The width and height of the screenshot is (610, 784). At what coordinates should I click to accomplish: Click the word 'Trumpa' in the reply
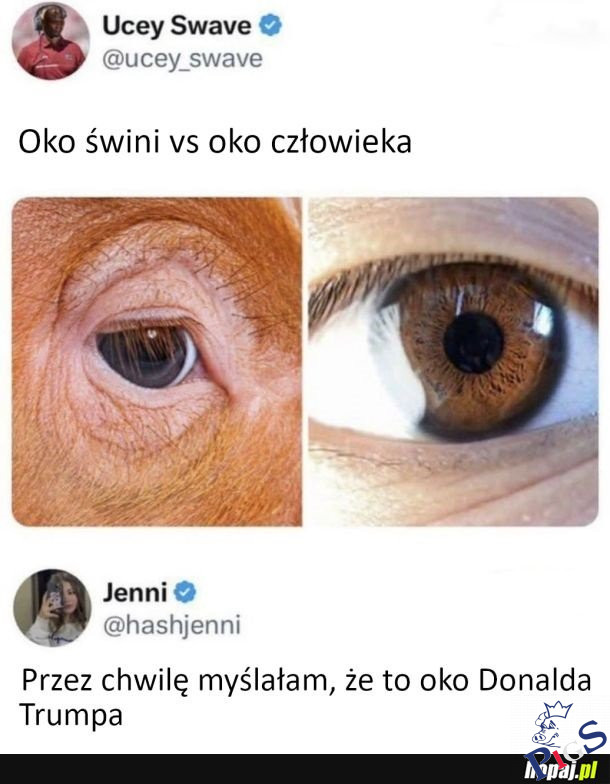(71, 715)
